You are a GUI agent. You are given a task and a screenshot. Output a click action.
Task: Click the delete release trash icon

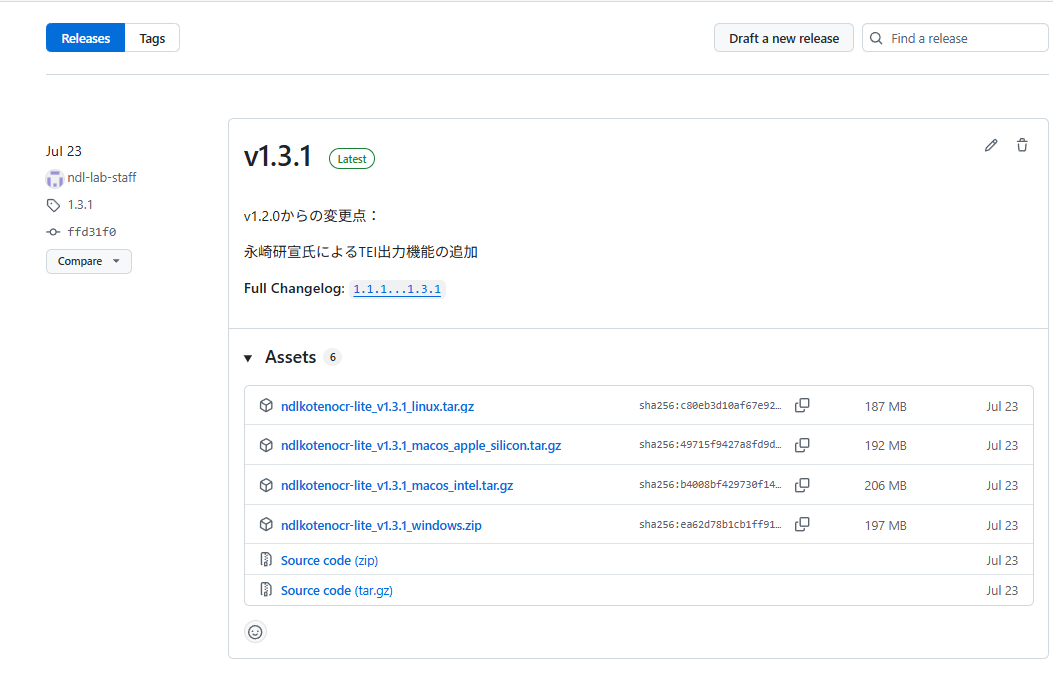pos(1022,145)
